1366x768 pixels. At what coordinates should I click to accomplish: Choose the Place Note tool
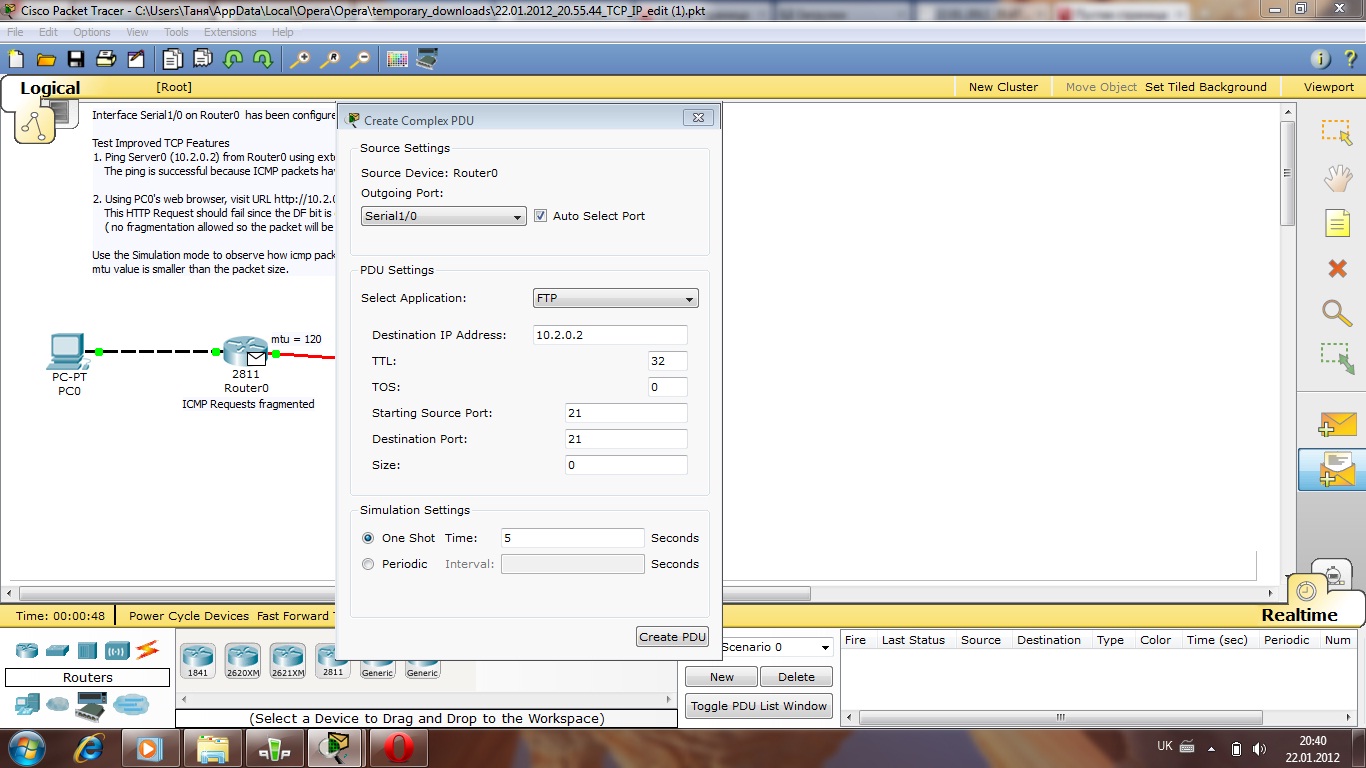pos(1337,223)
